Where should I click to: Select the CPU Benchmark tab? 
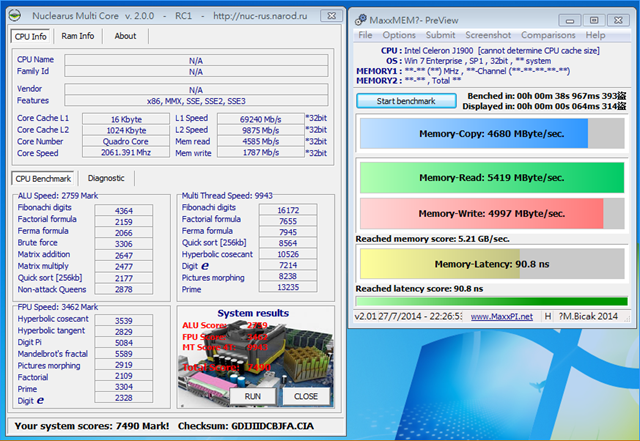[43, 178]
